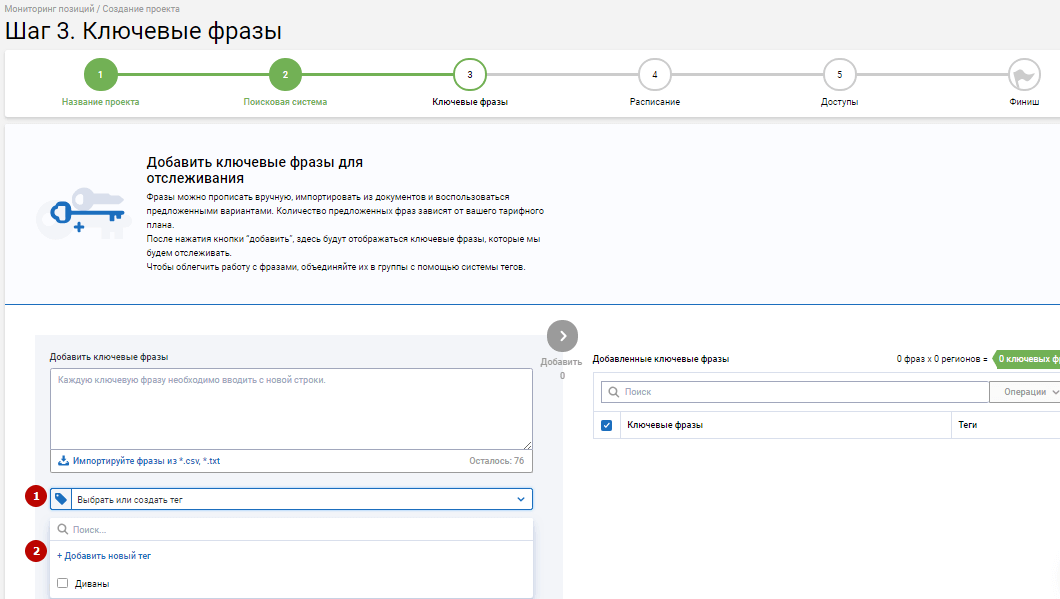The image size is (1060, 599).
Task: Click the gray arrow Add button
Action: tap(563, 336)
